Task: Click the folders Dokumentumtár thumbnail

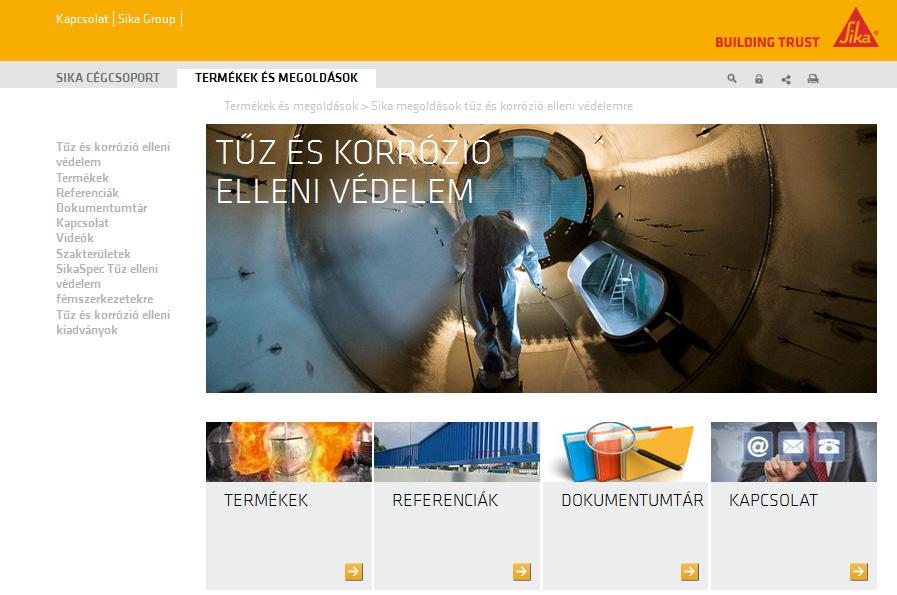Action: pos(625,452)
